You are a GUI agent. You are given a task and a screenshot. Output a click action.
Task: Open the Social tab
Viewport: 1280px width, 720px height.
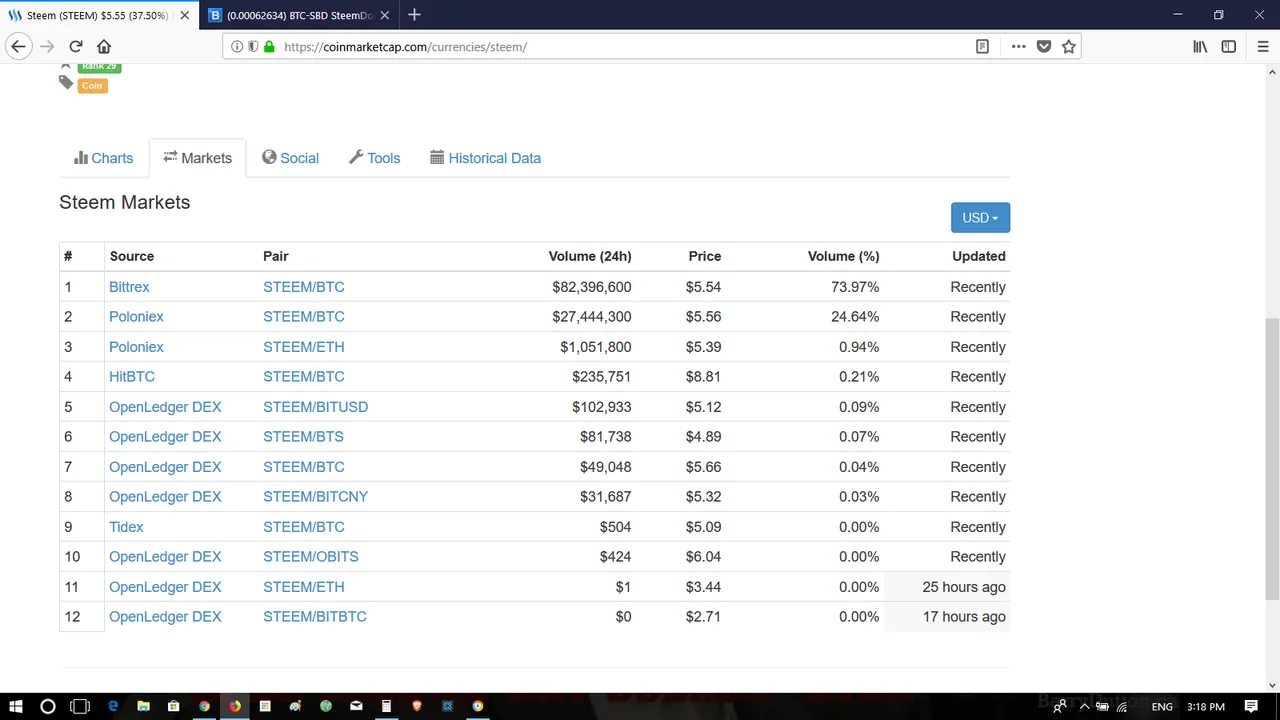click(290, 158)
